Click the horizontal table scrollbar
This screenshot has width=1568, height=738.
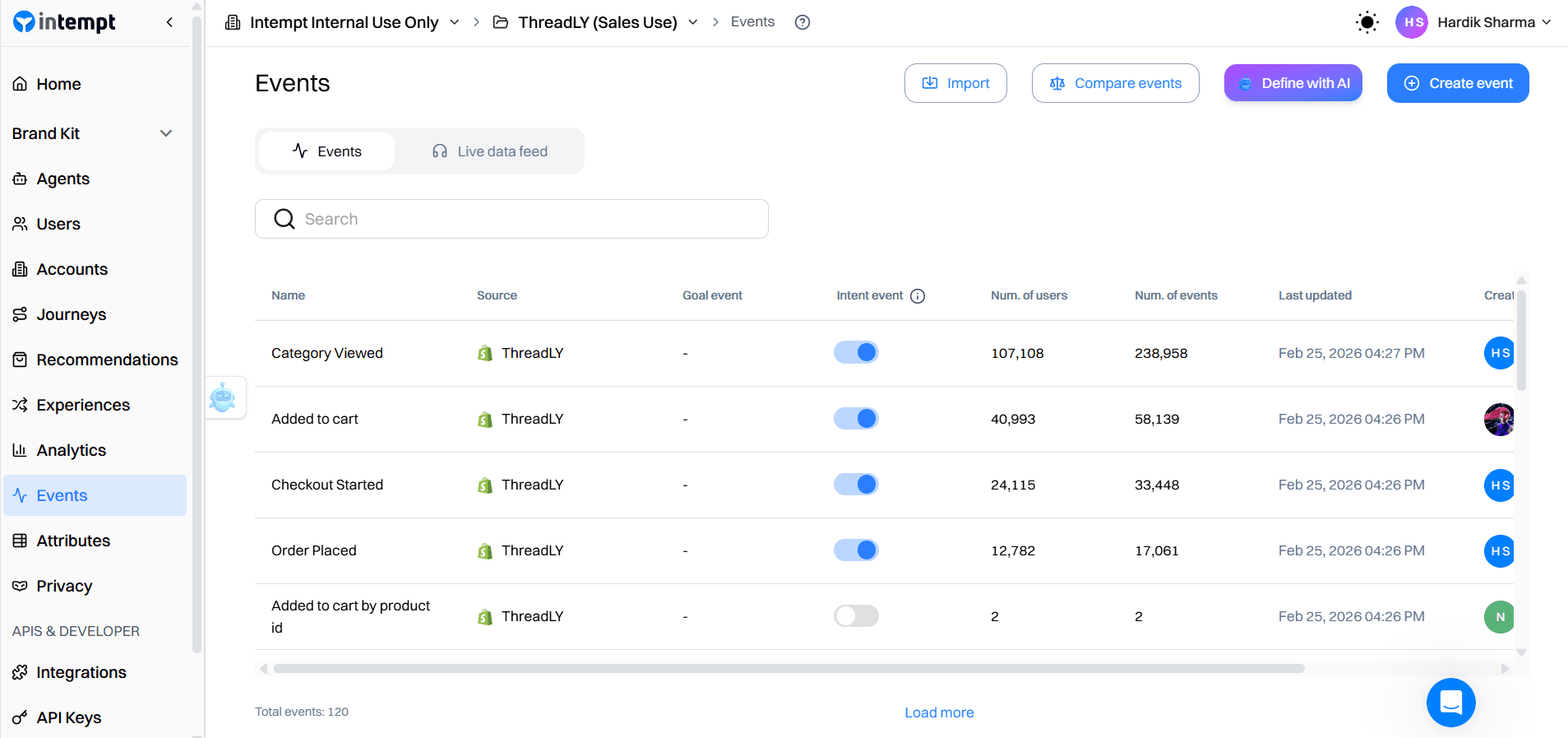[x=789, y=669]
